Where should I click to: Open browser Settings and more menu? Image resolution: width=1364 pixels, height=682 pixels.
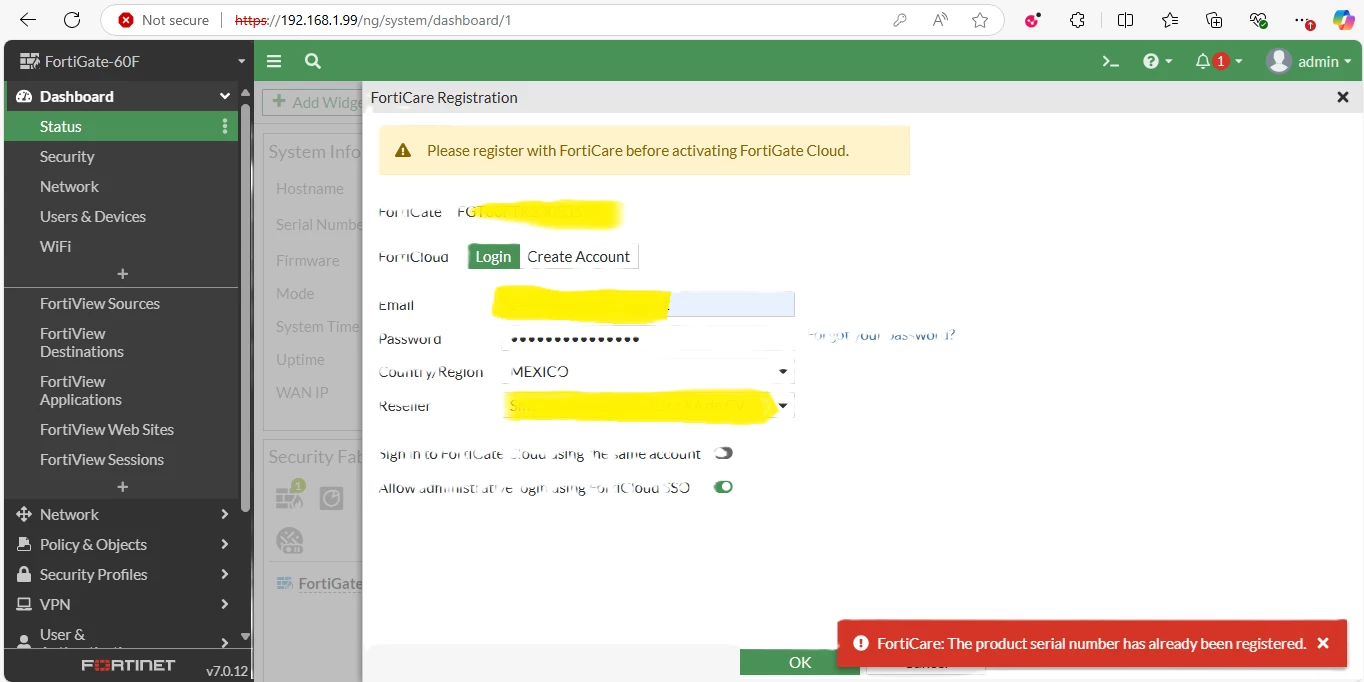[1302, 20]
